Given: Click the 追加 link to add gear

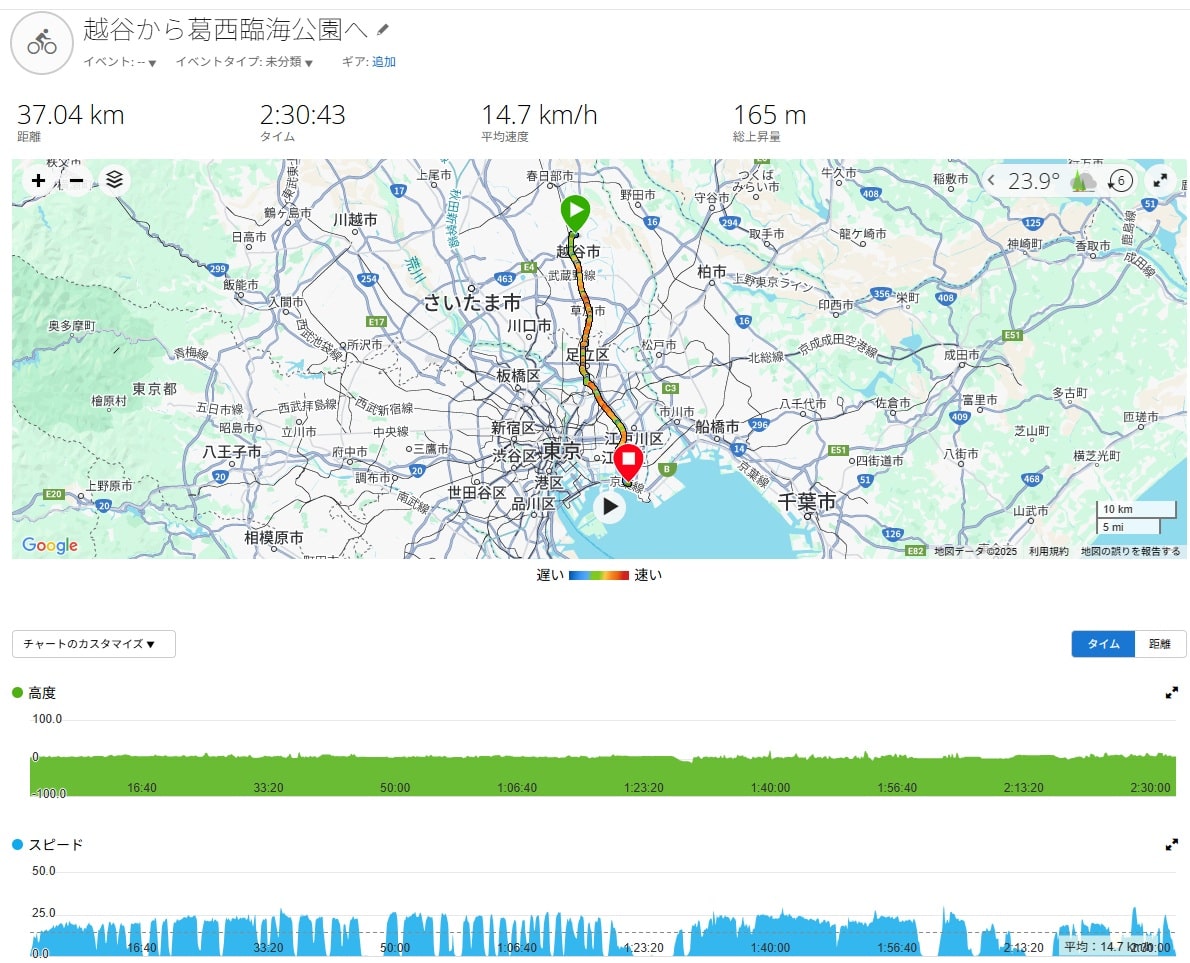Looking at the screenshot, I should (x=384, y=61).
